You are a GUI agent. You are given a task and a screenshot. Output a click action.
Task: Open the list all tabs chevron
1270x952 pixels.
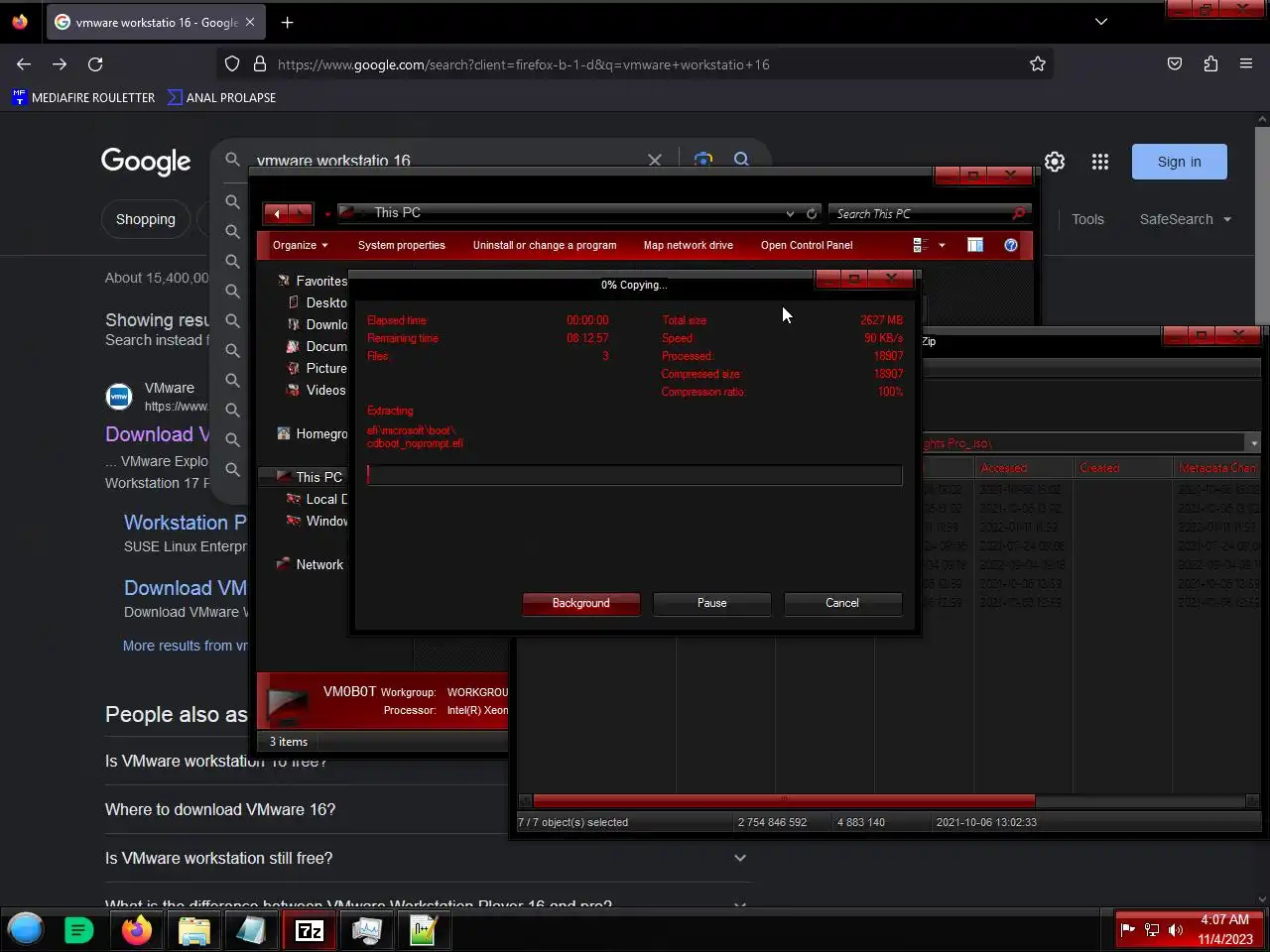(x=1101, y=22)
